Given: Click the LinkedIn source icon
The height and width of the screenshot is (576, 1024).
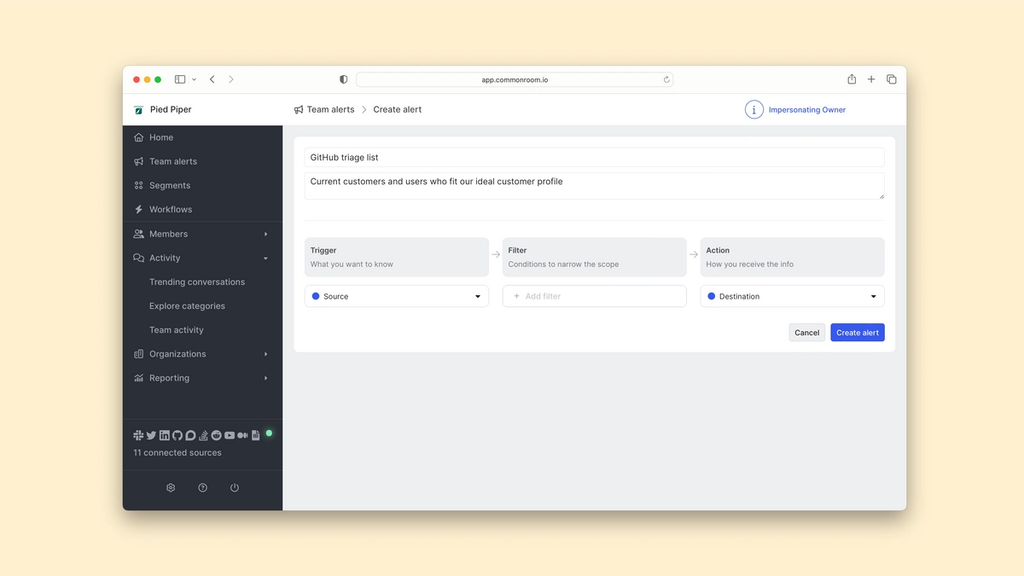Looking at the screenshot, I should point(164,435).
